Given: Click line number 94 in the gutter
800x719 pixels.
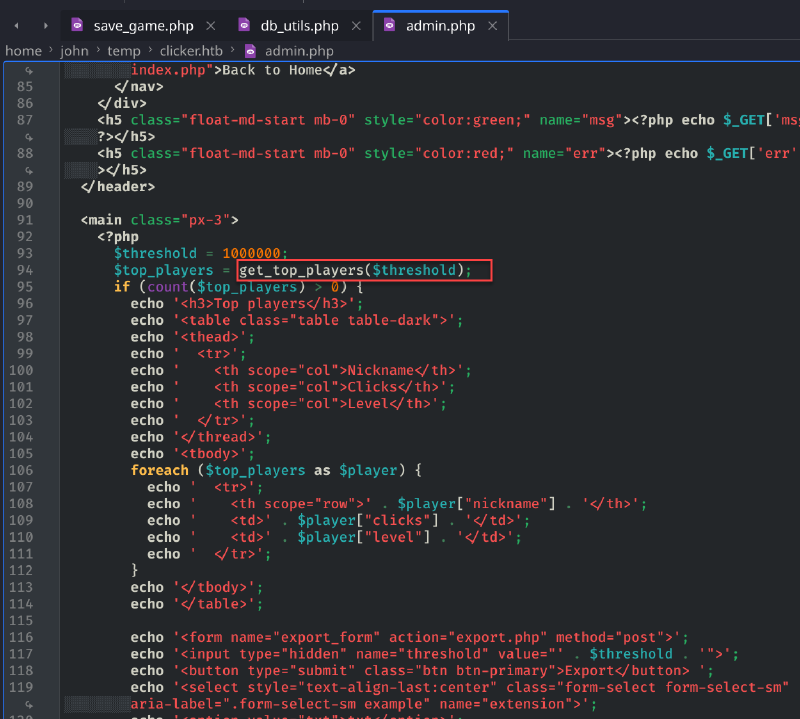Looking at the screenshot, I should (x=24, y=270).
